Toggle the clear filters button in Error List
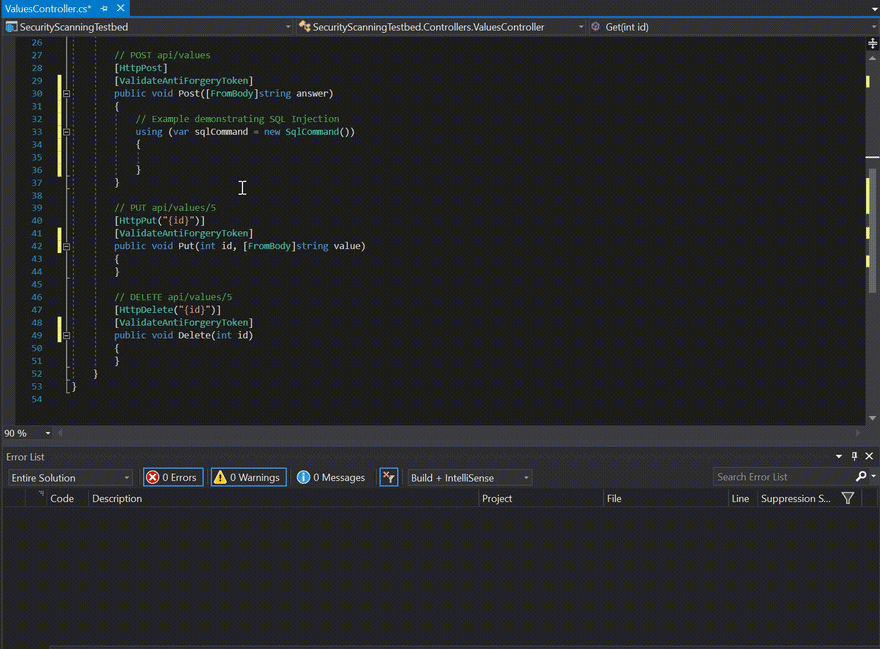The width and height of the screenshot is (880, 649). (x=388, y=478)
